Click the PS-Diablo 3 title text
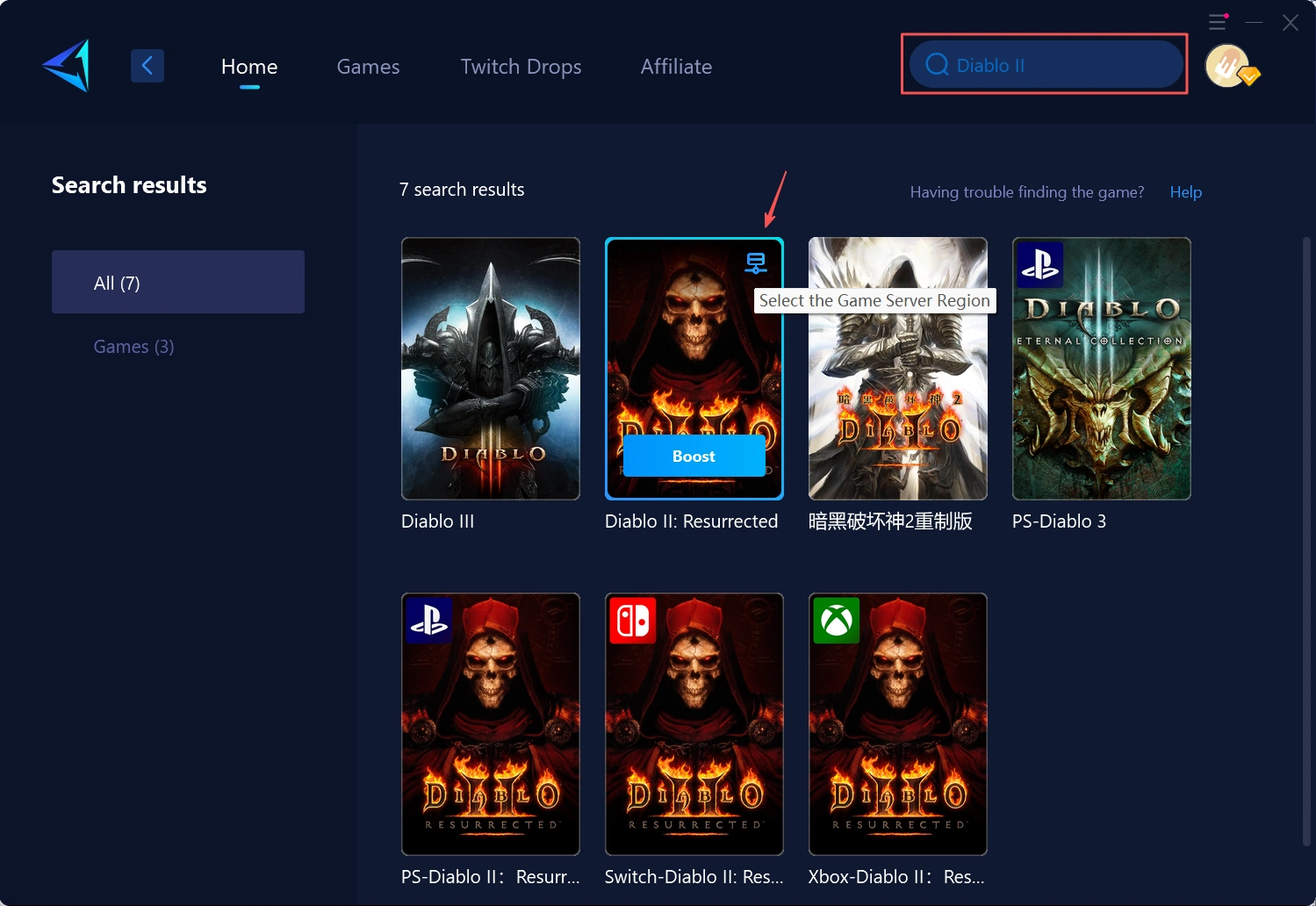Image resolution: width=1316 pixels, height=906 pixels. (x=1059, y=521)
